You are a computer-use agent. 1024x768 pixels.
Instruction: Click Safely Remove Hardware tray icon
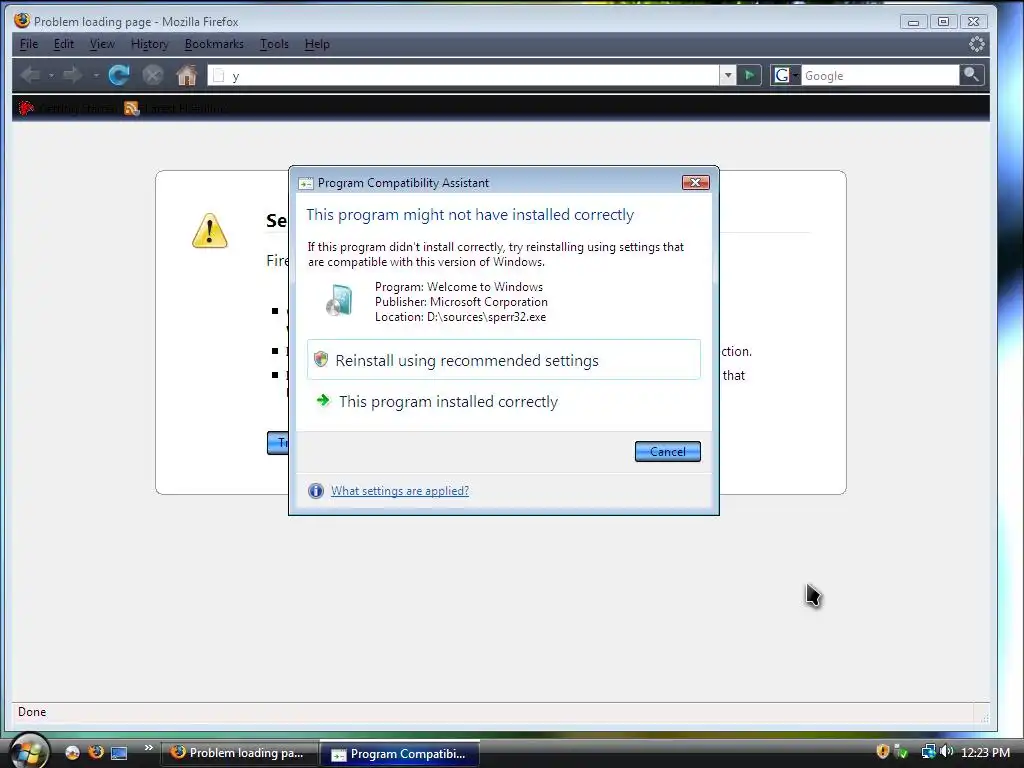901,752
